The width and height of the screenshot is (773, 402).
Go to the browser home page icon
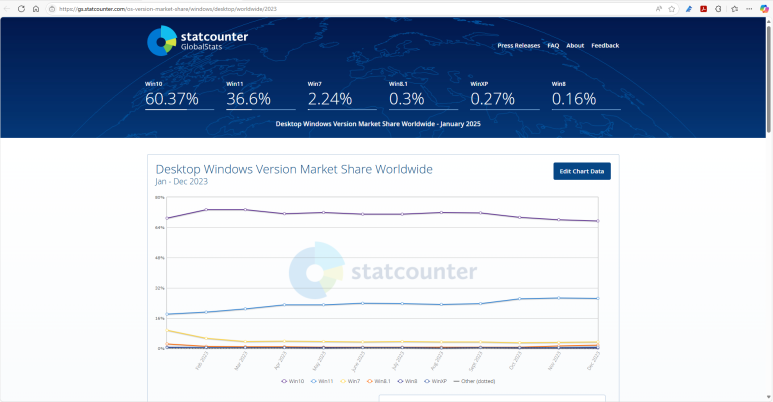[36, 8]
